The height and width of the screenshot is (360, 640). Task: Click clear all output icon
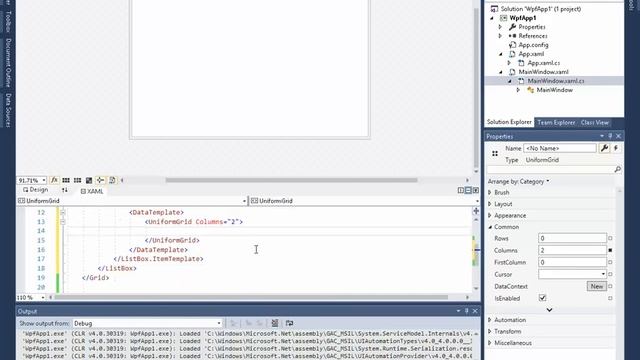(x=275, y=323)
